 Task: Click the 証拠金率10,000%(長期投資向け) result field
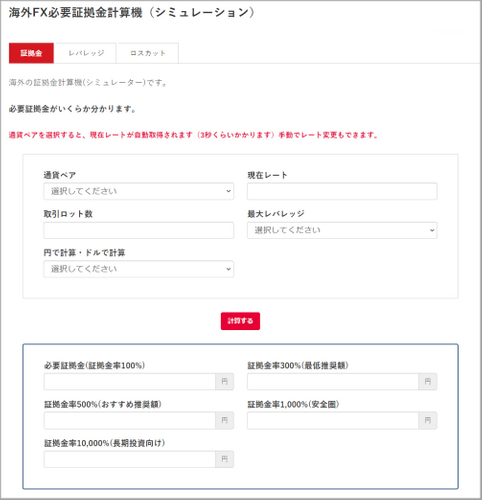tap(130, 459)
